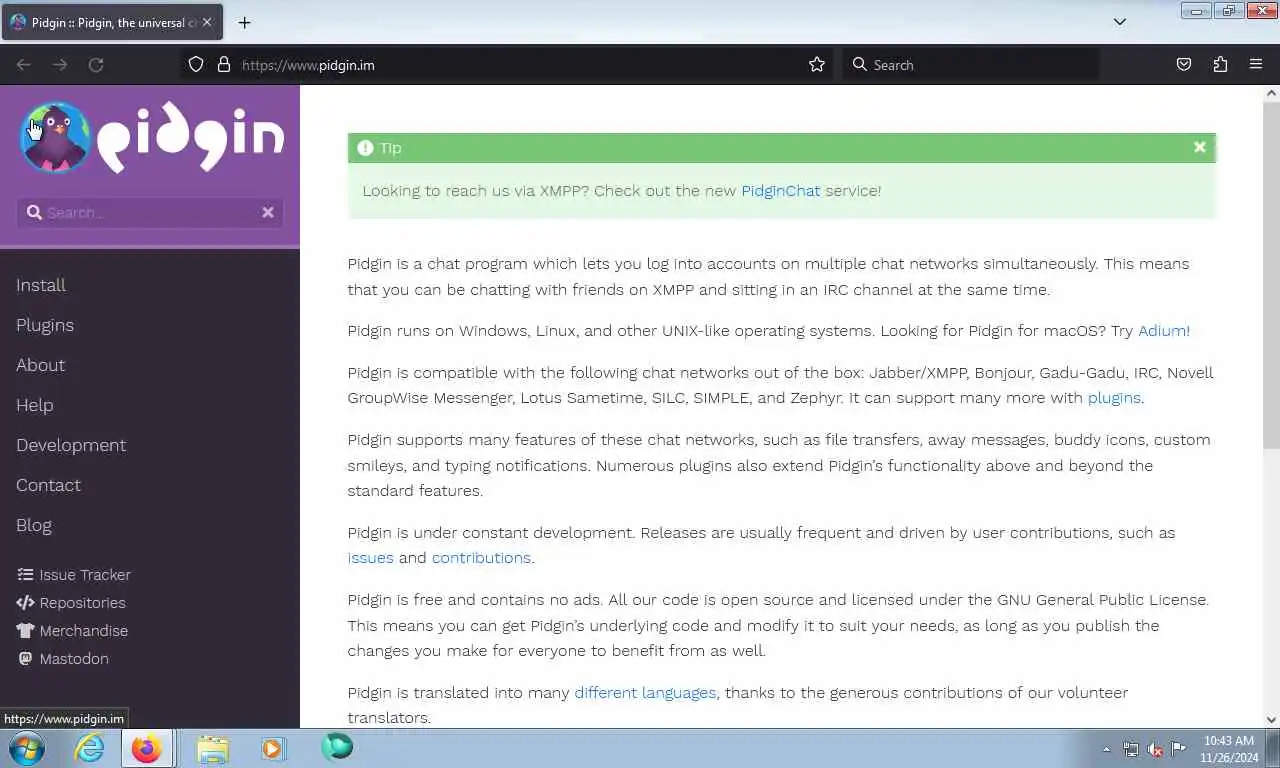The image size is (1280, 768).
Task: Bookmark this page with the star
Action: coord(817,64)
